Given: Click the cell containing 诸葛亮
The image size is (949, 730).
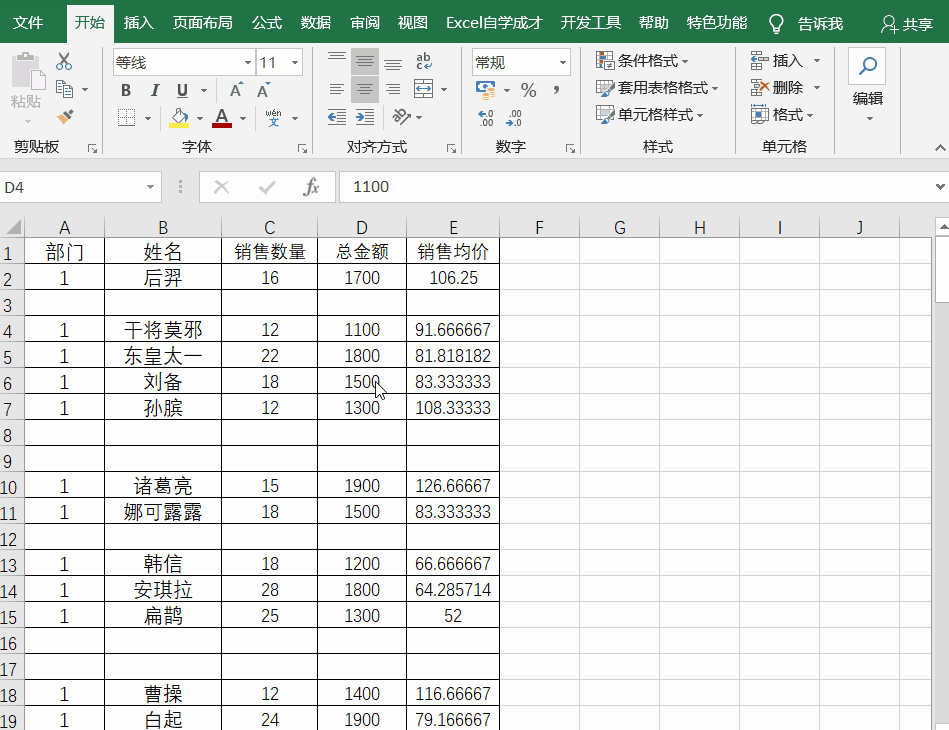Looking at the screenshot, I should click(x=163, y=485).
